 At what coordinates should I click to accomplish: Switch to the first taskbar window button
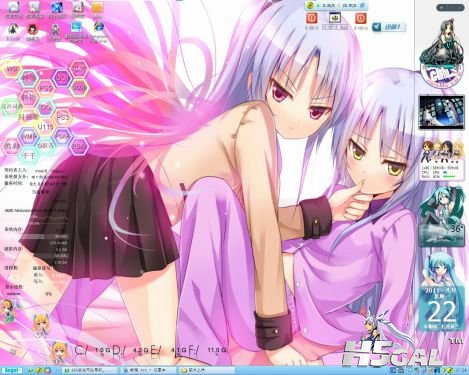click(x=90, y=370)
